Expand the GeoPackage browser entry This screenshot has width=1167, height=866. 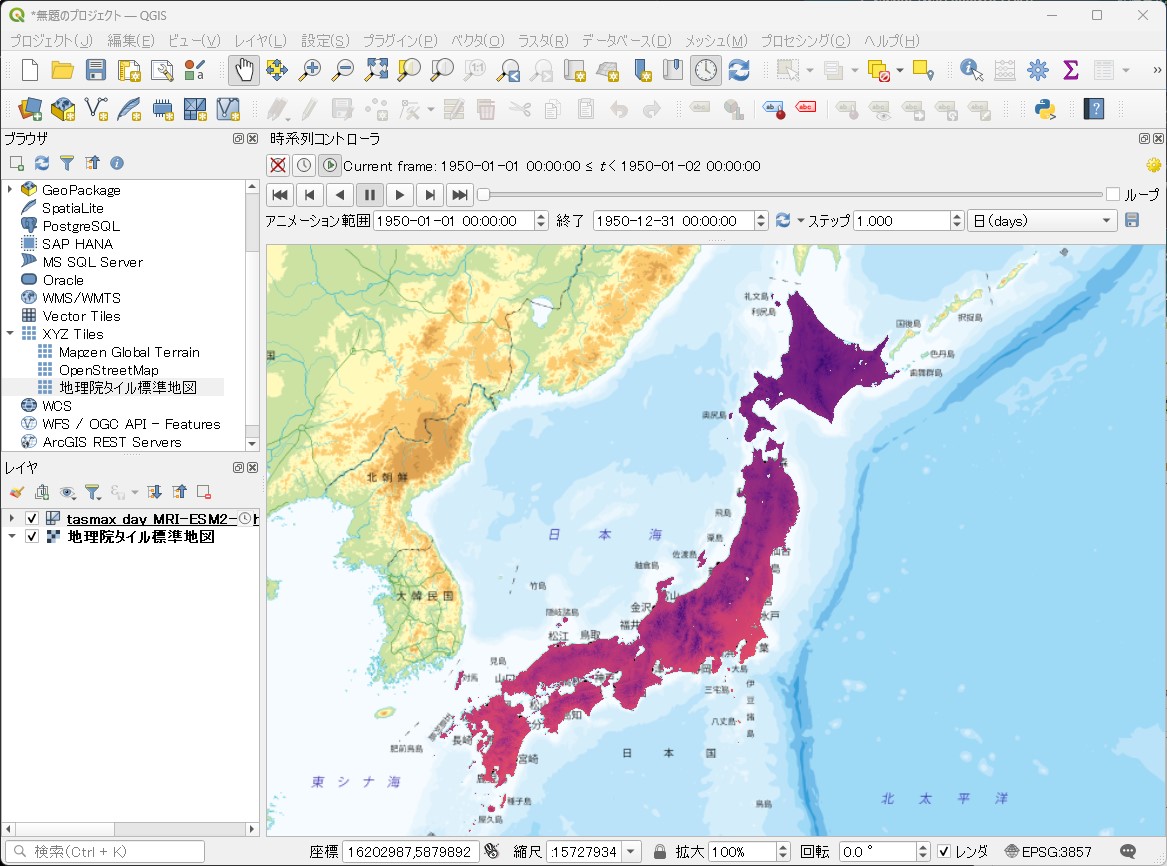pos(10,190)
